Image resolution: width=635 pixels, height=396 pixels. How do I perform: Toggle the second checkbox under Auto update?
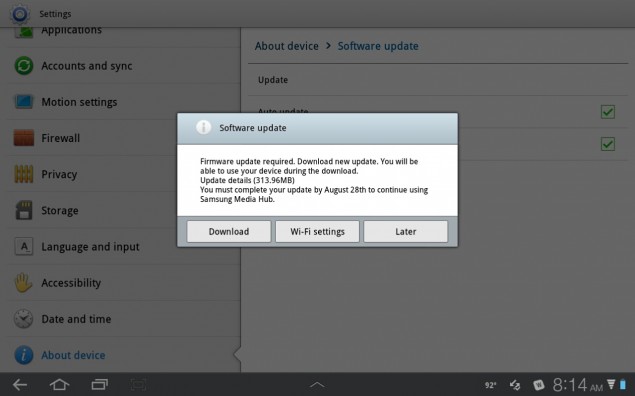click(x=607, y=144)
